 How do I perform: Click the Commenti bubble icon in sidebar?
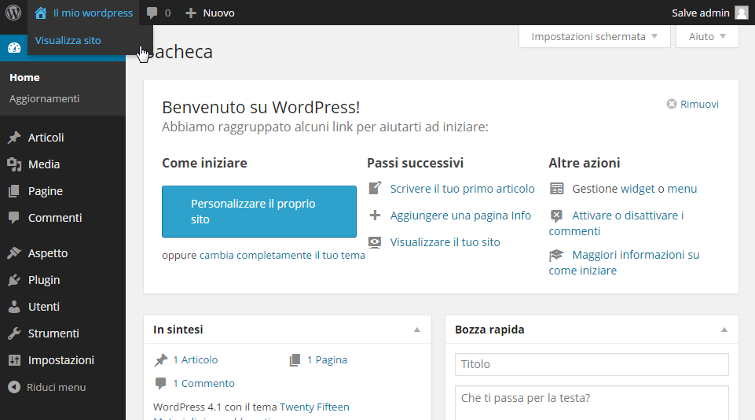(x=14, y=218)
